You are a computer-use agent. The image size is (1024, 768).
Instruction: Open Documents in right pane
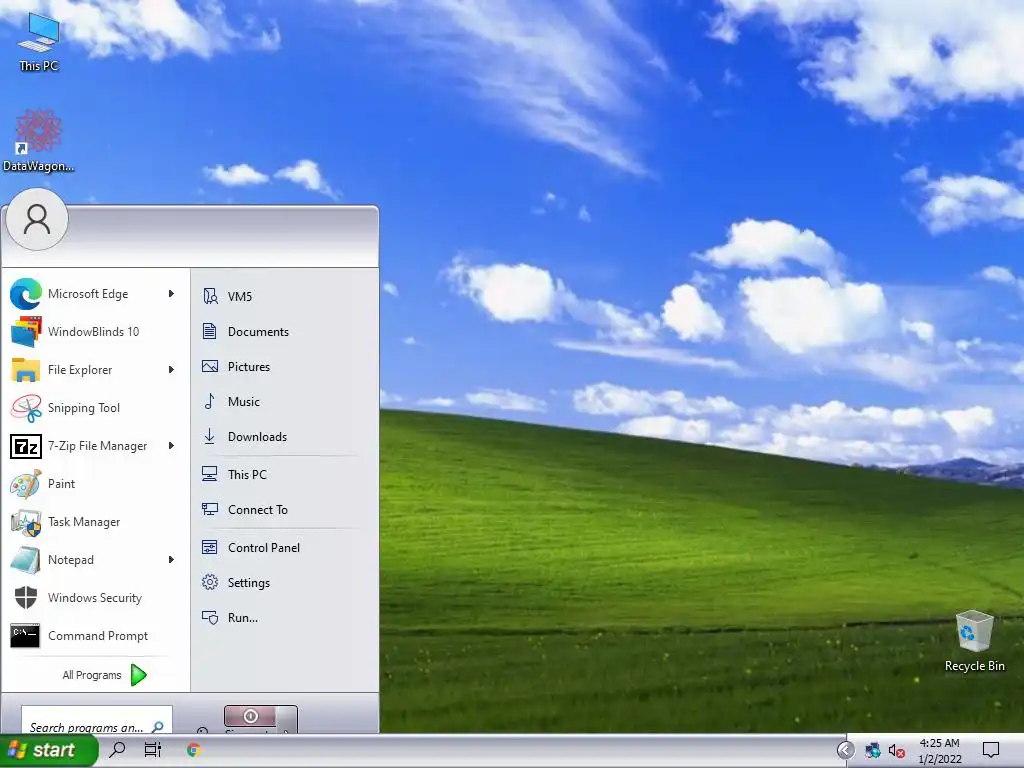(280, 332)
